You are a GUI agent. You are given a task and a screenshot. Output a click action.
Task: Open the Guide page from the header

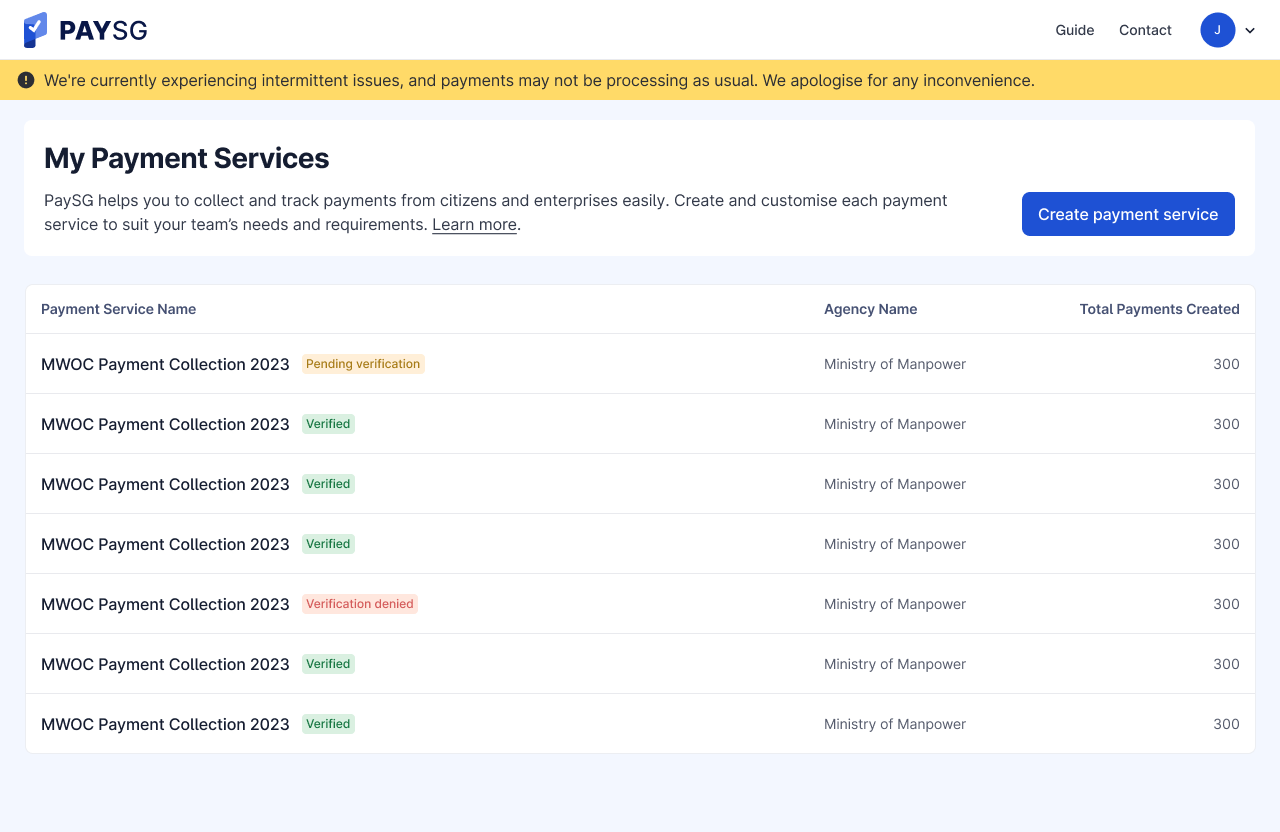pos(1074,30)
